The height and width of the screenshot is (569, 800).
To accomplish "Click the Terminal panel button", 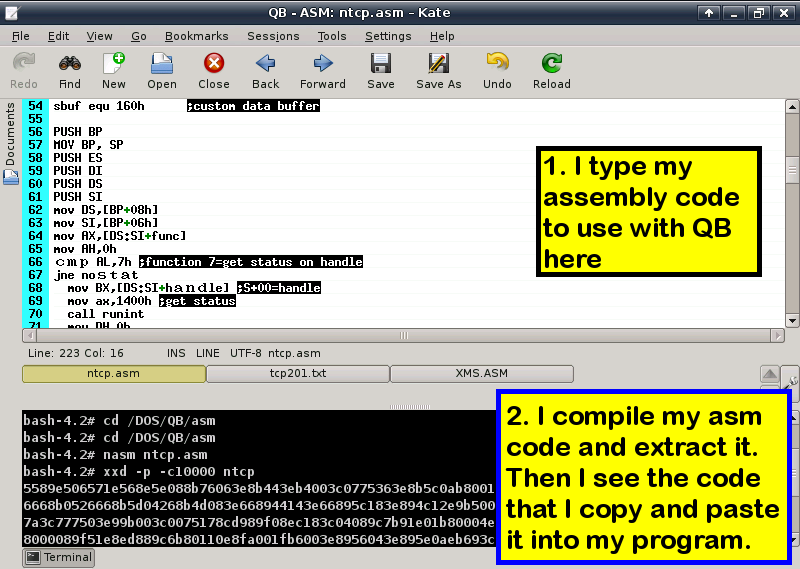I will point(59,558).
